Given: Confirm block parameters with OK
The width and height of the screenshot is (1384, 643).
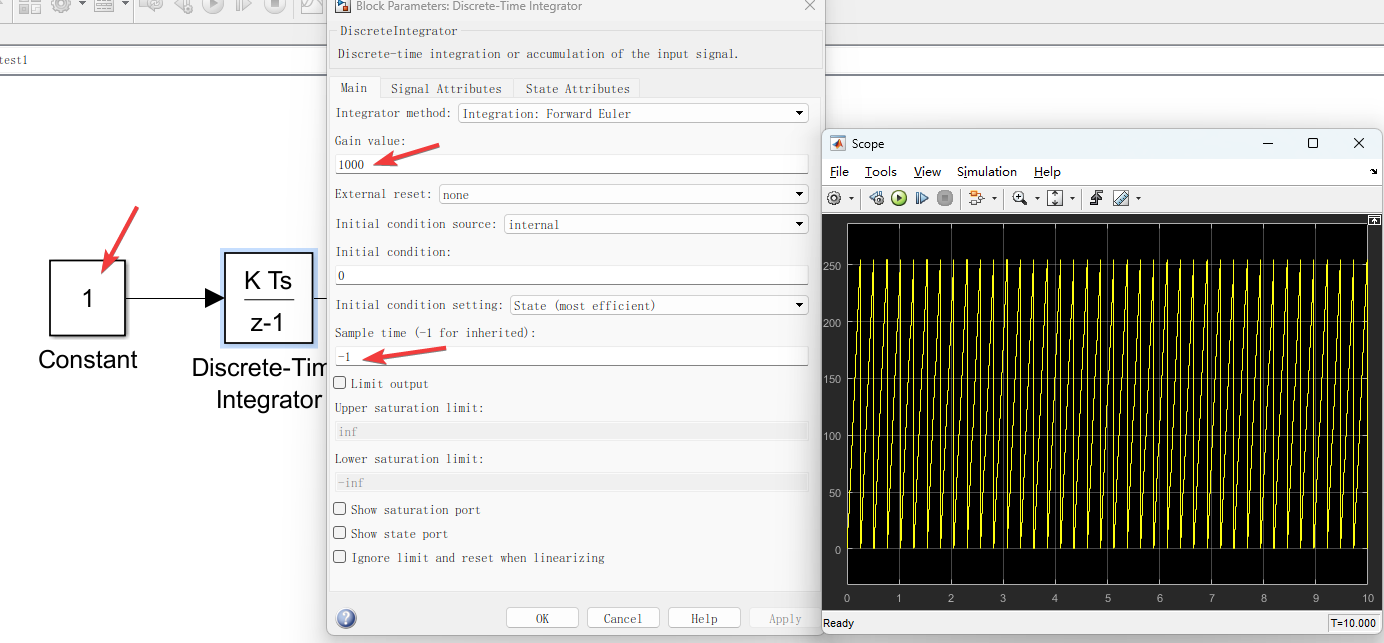Looking at the screenshot, I should (542, 618).
